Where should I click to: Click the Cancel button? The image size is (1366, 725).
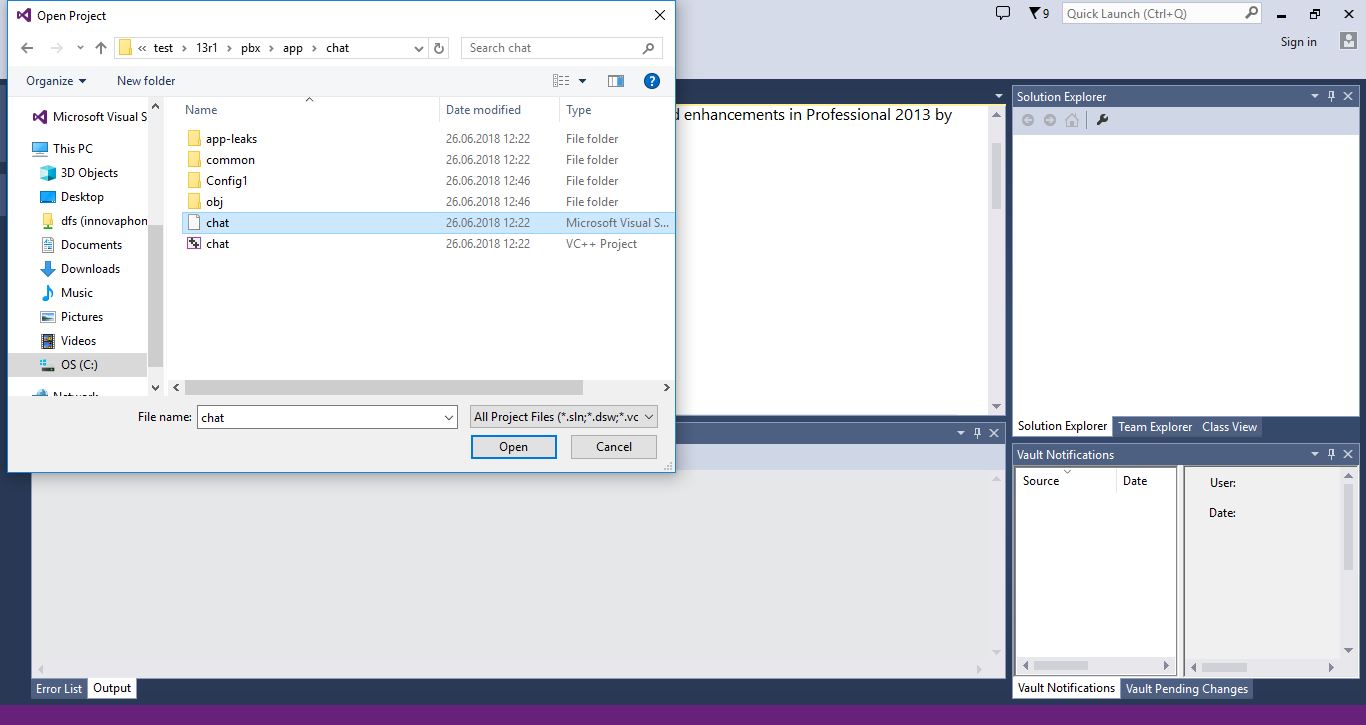coord(614,447)
